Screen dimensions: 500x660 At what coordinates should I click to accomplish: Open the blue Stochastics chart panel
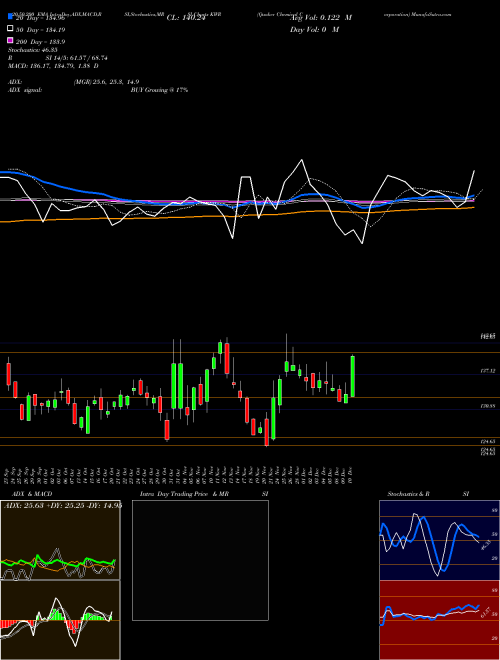click(439, 540)
